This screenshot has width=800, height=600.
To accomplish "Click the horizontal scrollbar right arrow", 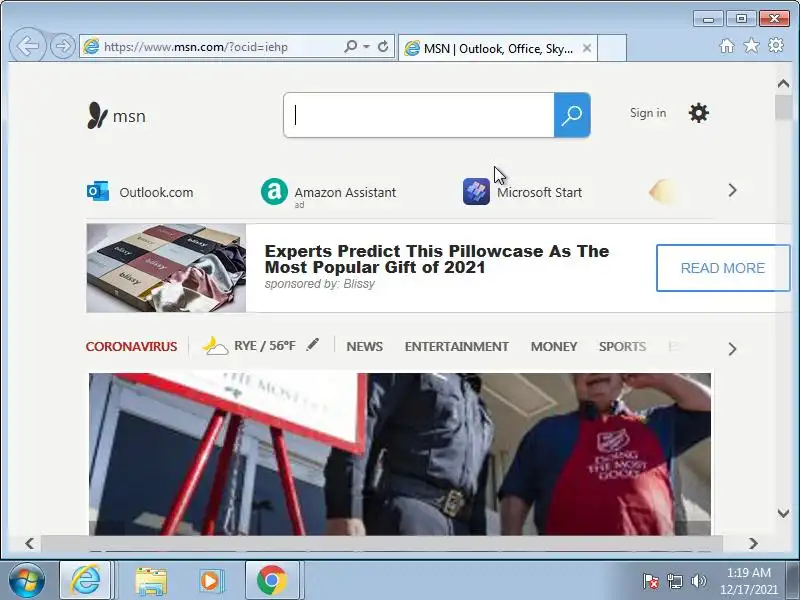I will 753,543.
